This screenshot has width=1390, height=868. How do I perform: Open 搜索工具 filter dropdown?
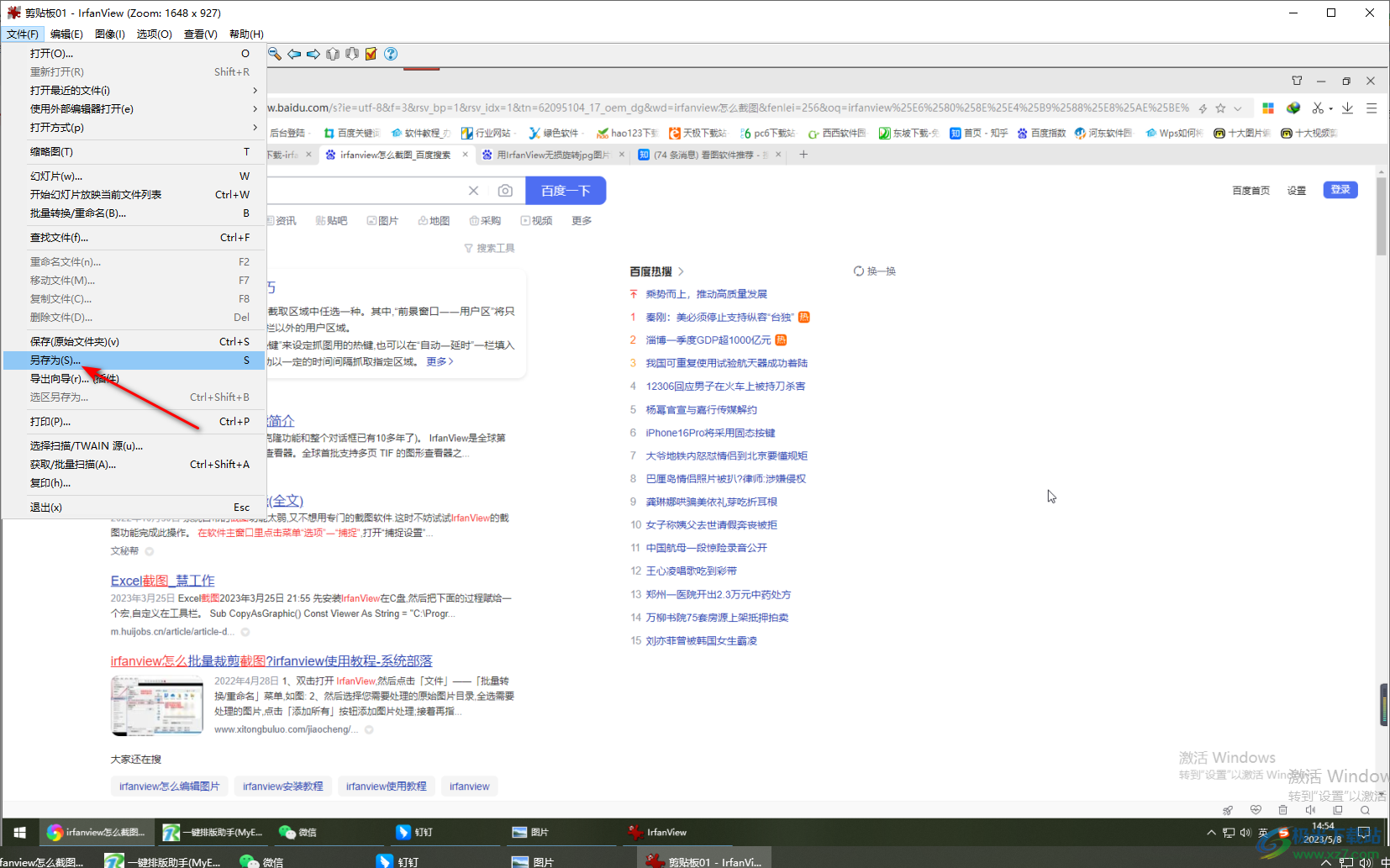[489, 248]
